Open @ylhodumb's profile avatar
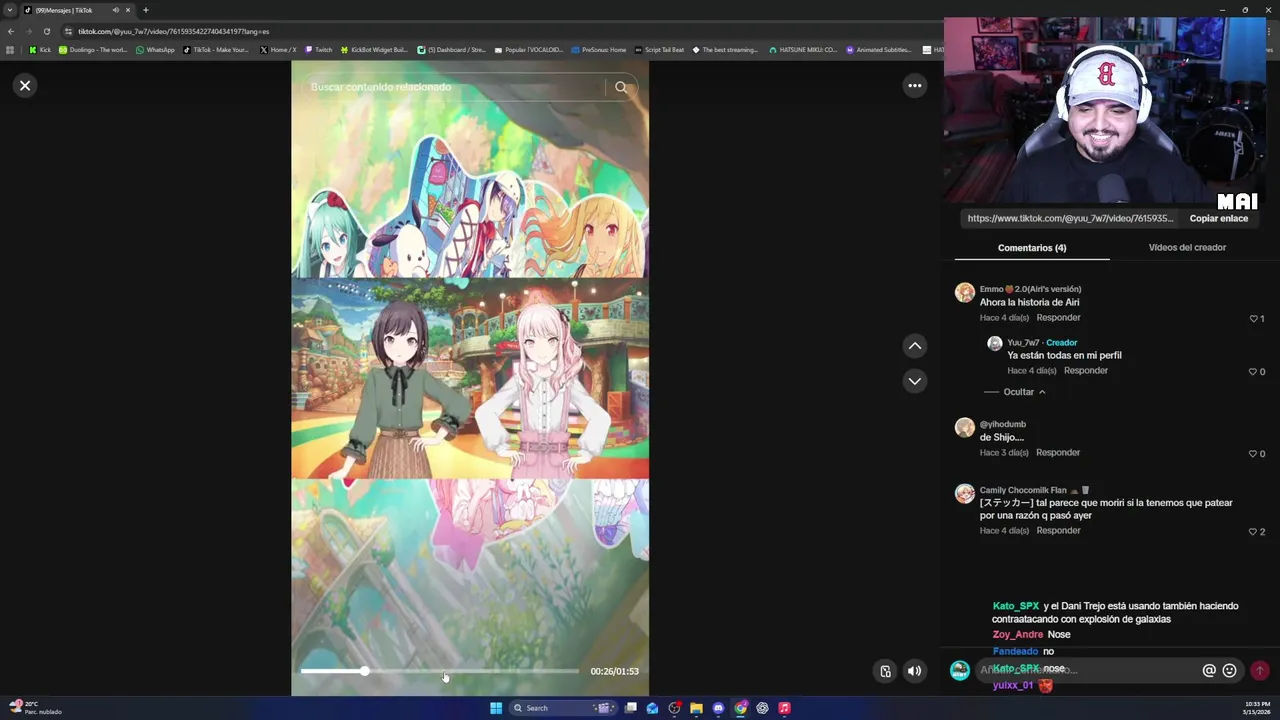 pos(964,428)
